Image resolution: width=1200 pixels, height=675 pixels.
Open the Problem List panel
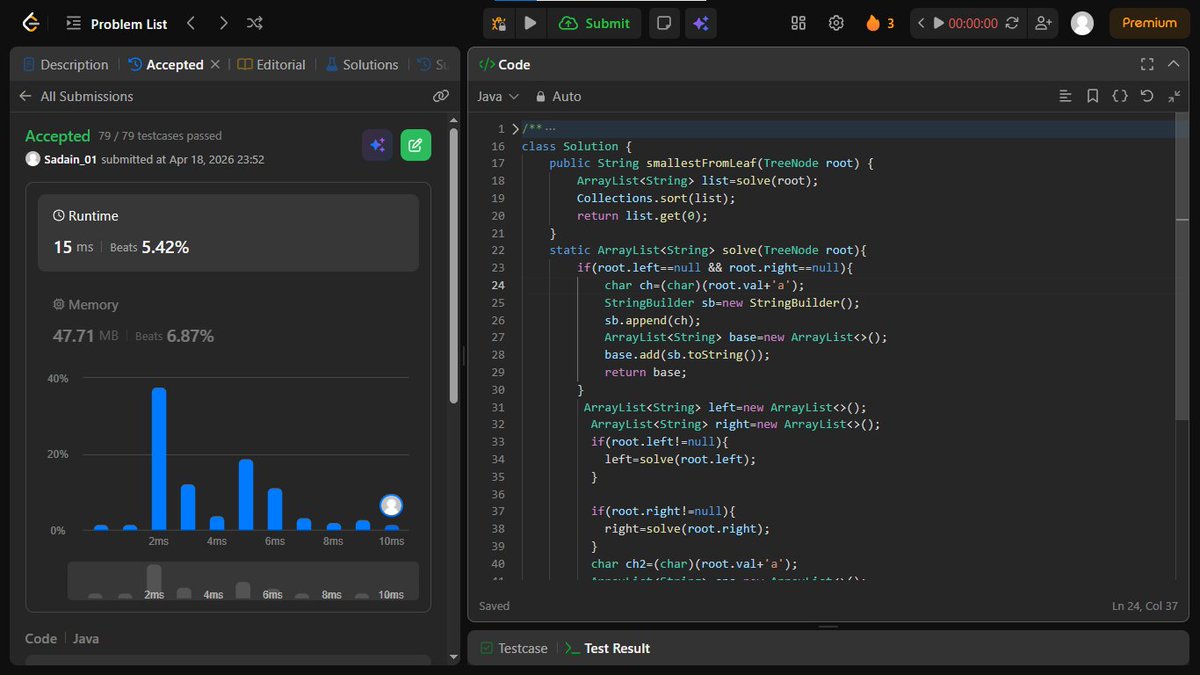point(118,23)
